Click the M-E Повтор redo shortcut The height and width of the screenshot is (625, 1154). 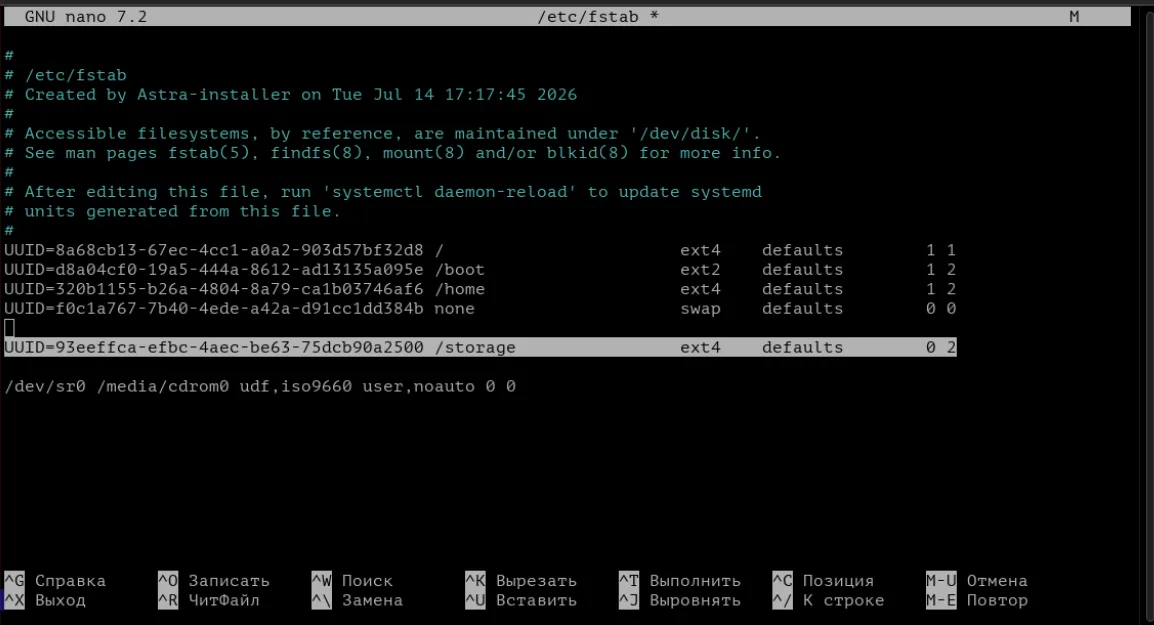tap(977, 600)
